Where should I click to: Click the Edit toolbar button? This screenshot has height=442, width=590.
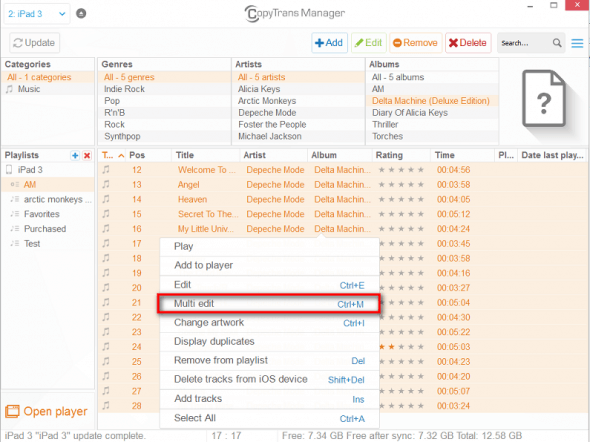click(369, 43)
